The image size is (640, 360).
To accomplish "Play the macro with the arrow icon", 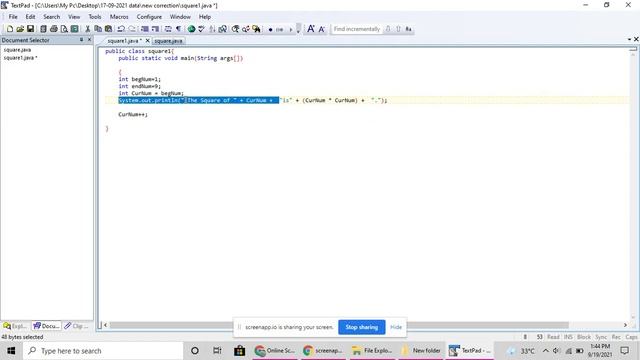I will point(291,29).
